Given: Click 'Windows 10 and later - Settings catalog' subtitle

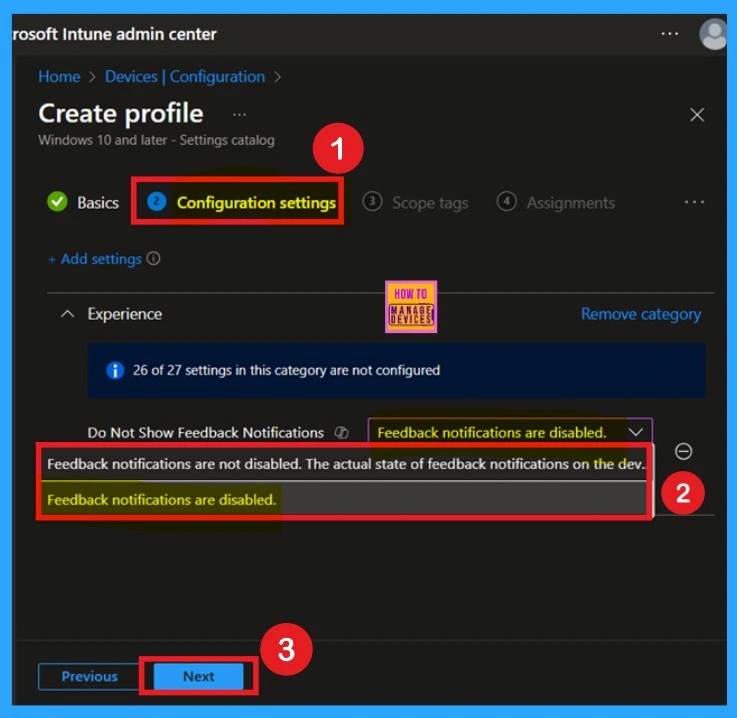Looking at the screenshot, I should coord(157,140).
